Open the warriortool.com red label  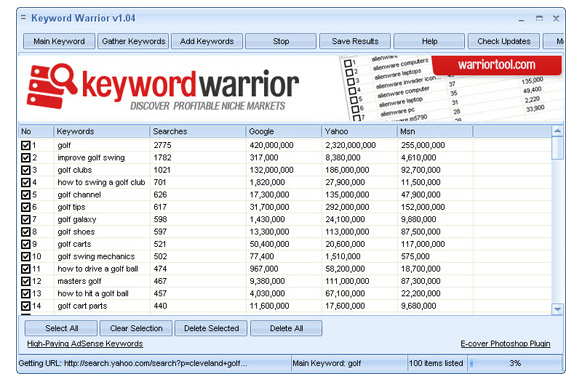tap(497, 65)
